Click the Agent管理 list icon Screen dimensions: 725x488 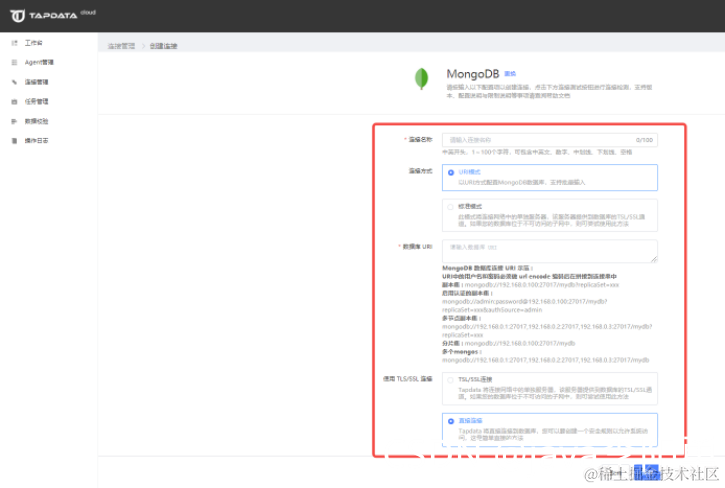click(x=14, y=62)
